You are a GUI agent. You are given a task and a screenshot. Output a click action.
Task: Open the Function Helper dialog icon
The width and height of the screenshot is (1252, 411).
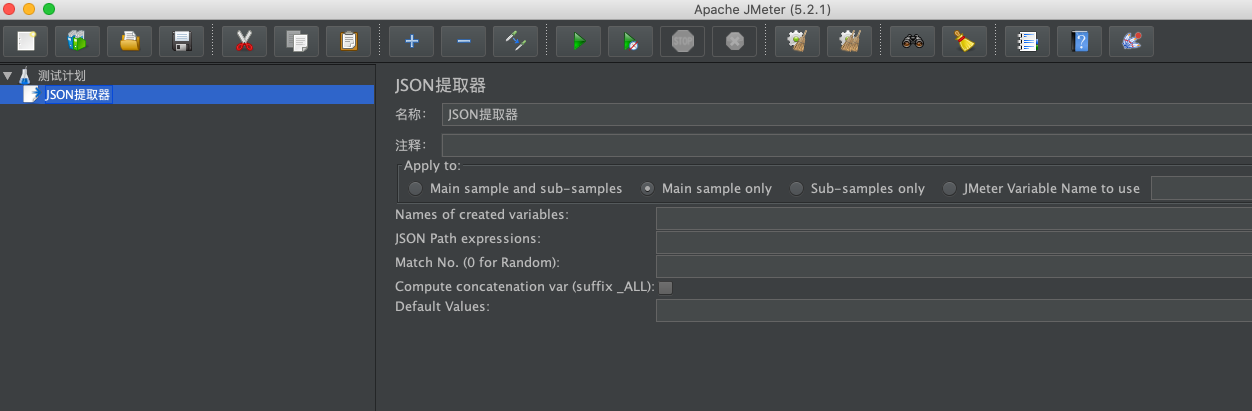(x=1027, y=41)
